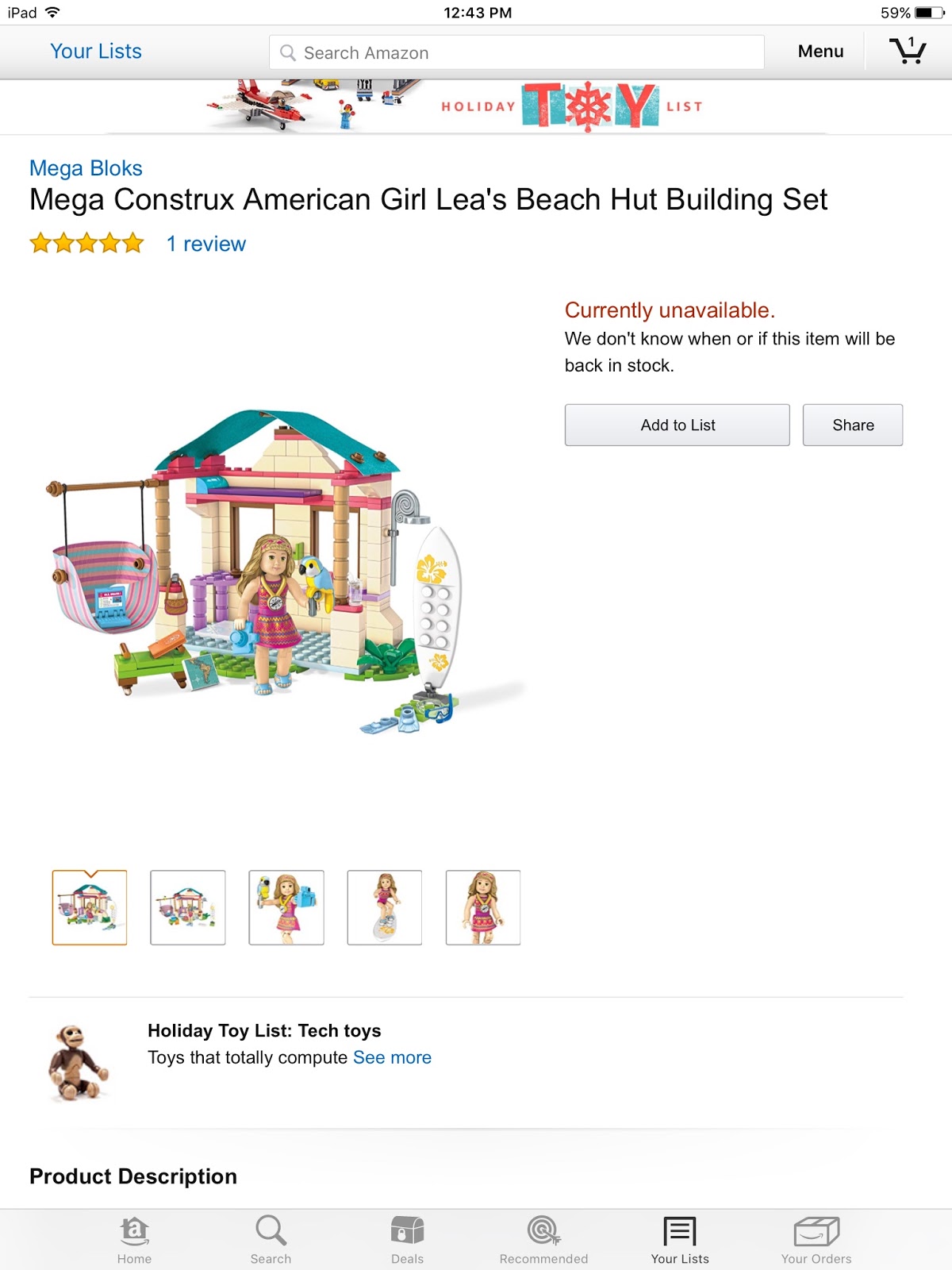952x1270 pixels.
Task: Click the magnifier in search bar
Action: pos(288,53)
